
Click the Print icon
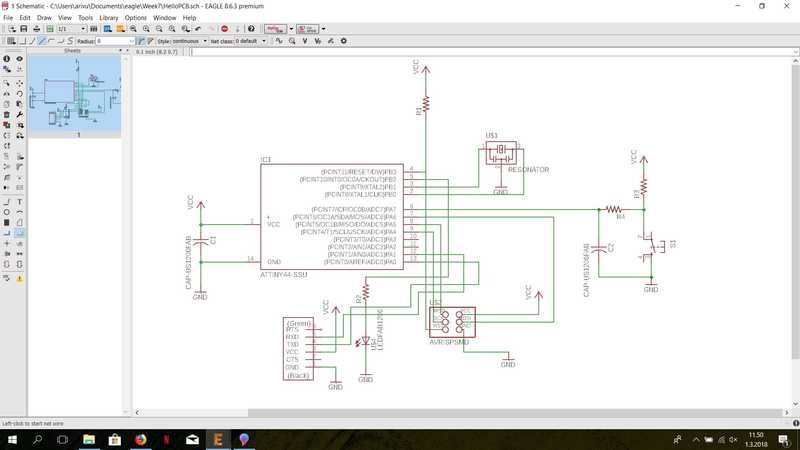point(36,29)
